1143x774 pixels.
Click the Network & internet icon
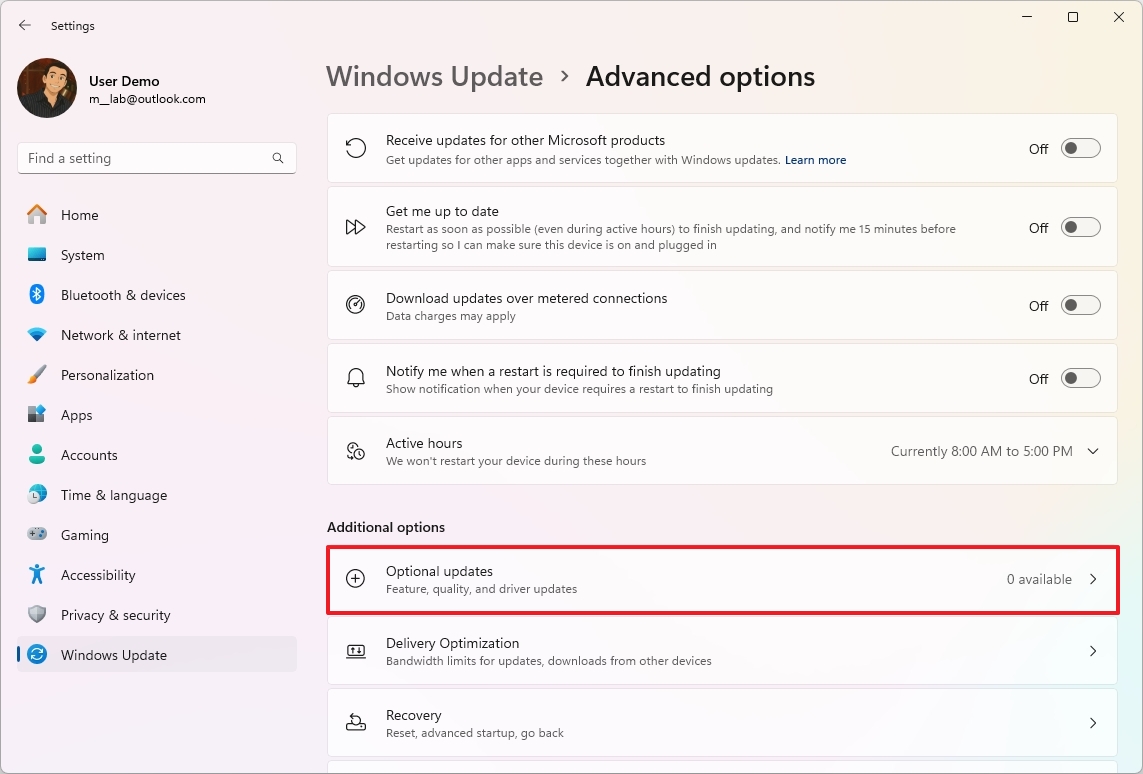40,335
